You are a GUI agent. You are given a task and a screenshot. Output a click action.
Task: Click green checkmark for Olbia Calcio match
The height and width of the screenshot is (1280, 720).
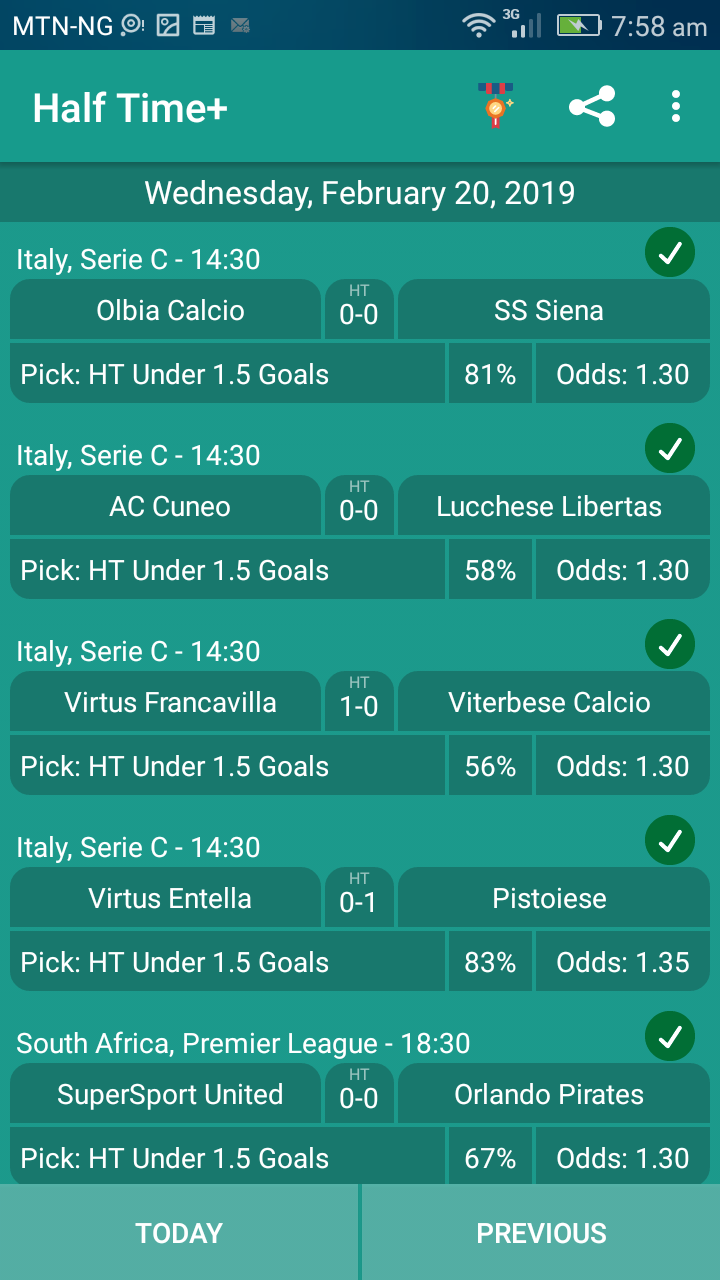[x=670, y=254]
